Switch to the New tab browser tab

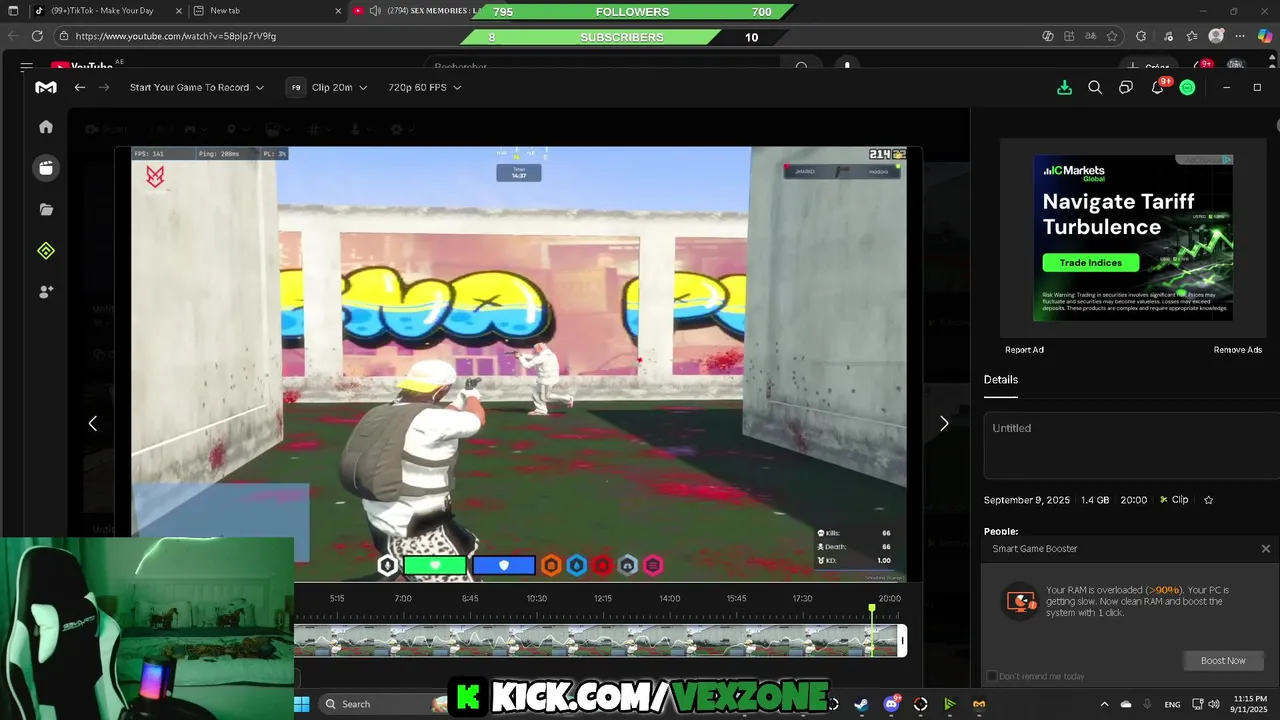[x=265, y=11]
